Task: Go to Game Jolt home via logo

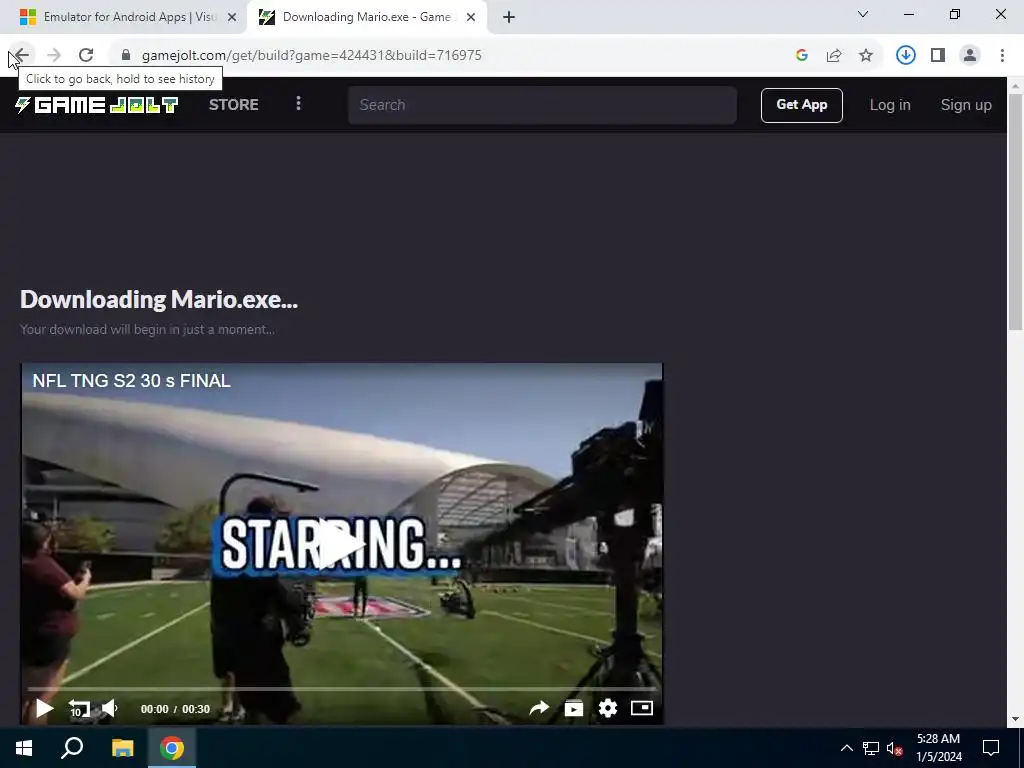Action: pos(97,105)
